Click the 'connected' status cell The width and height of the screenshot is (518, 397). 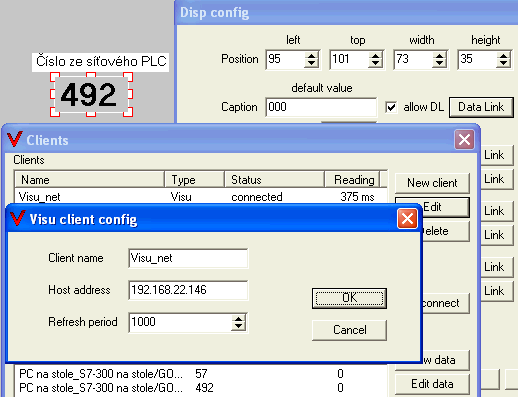(257, 197)
